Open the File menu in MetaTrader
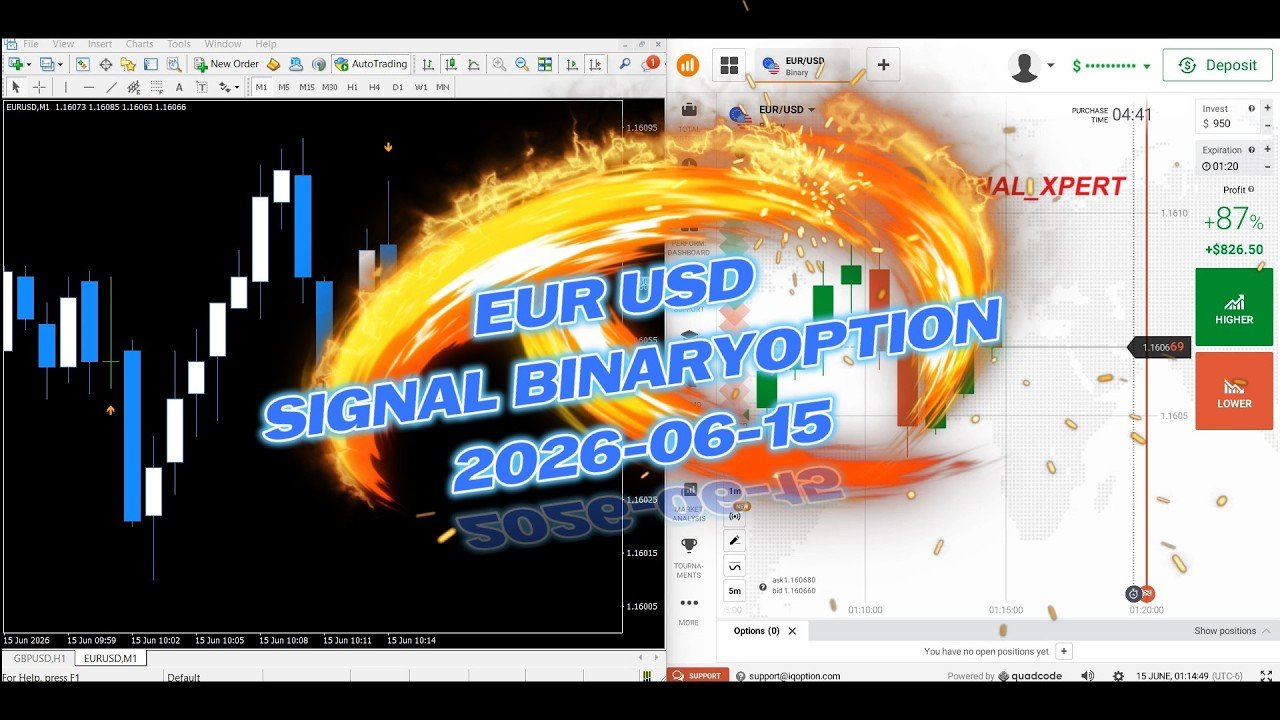Image resolution: width=1280 pixels, height=720 pixels. 31,44
